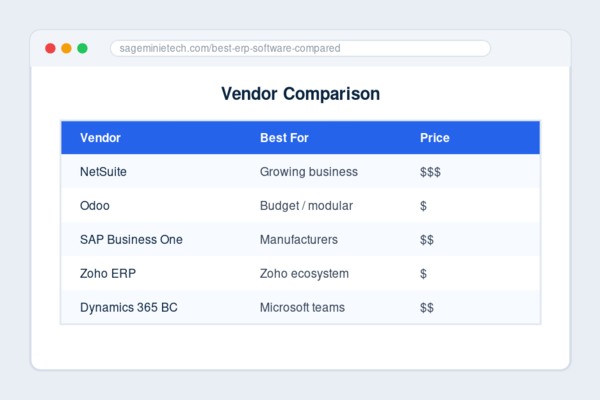Click the red close window dot

click(50, 48)
